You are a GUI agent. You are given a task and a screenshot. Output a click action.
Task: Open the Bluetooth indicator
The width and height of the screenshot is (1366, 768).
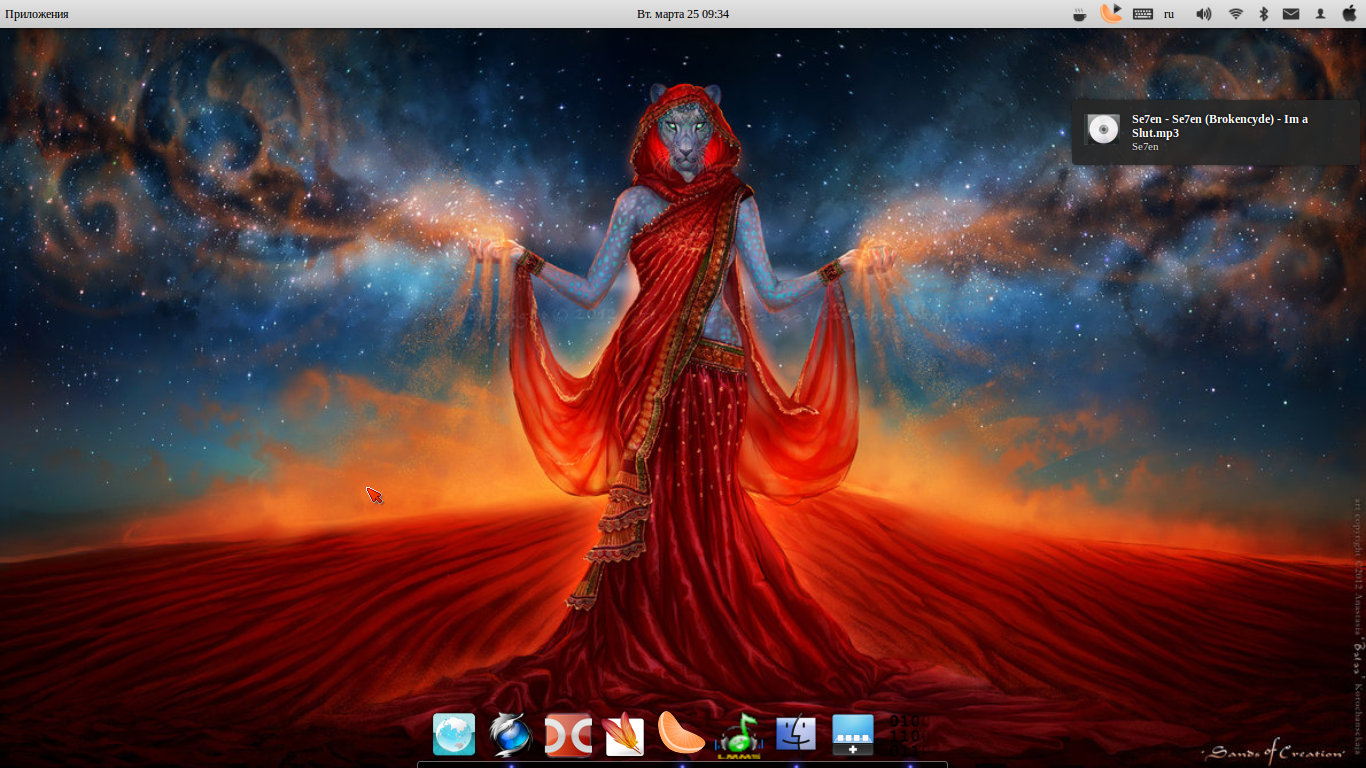pos(1263,14)
